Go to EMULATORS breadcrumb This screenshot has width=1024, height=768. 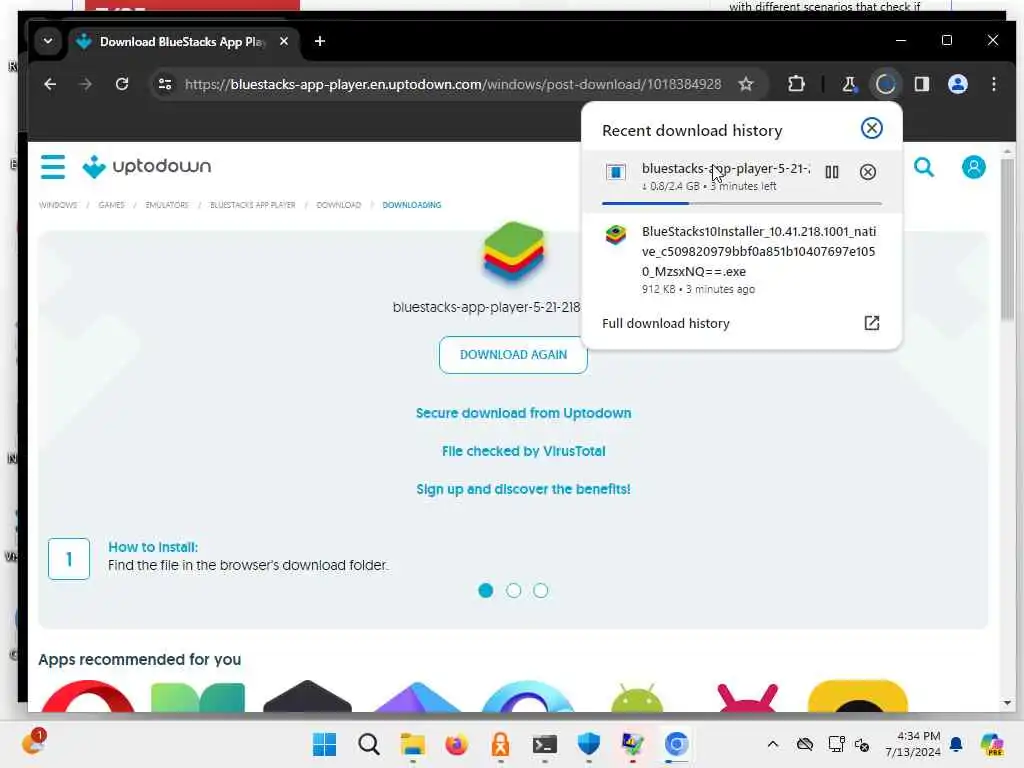(167, 205)
